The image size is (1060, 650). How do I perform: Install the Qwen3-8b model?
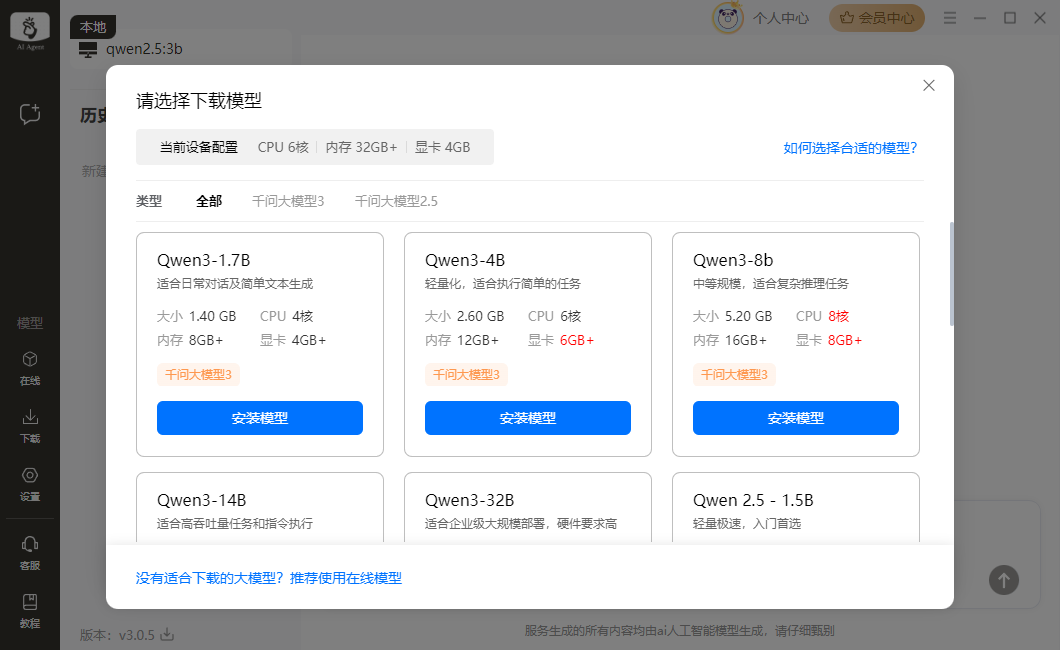coord(796,418)
